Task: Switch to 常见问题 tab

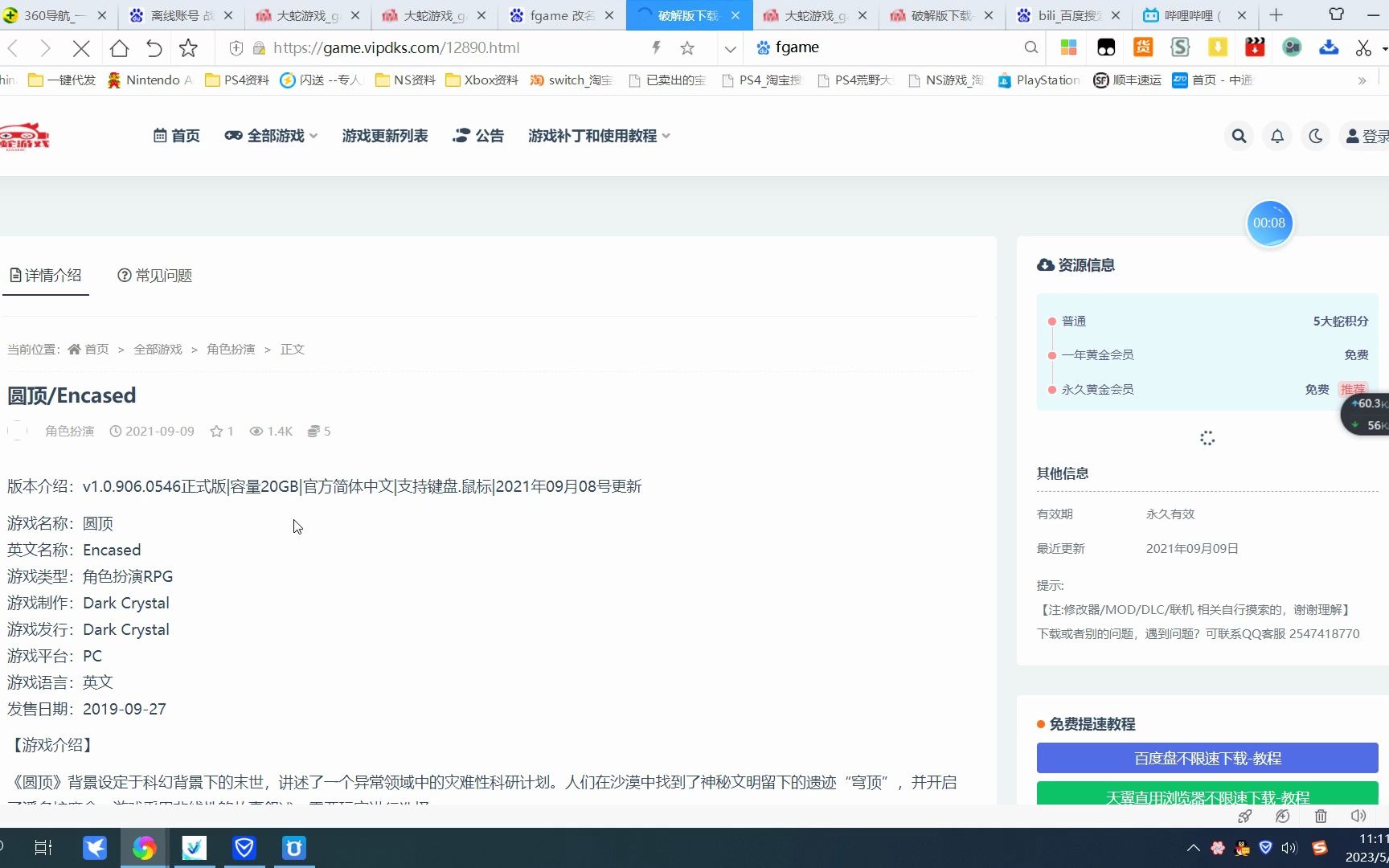Action: click(154, 276)
